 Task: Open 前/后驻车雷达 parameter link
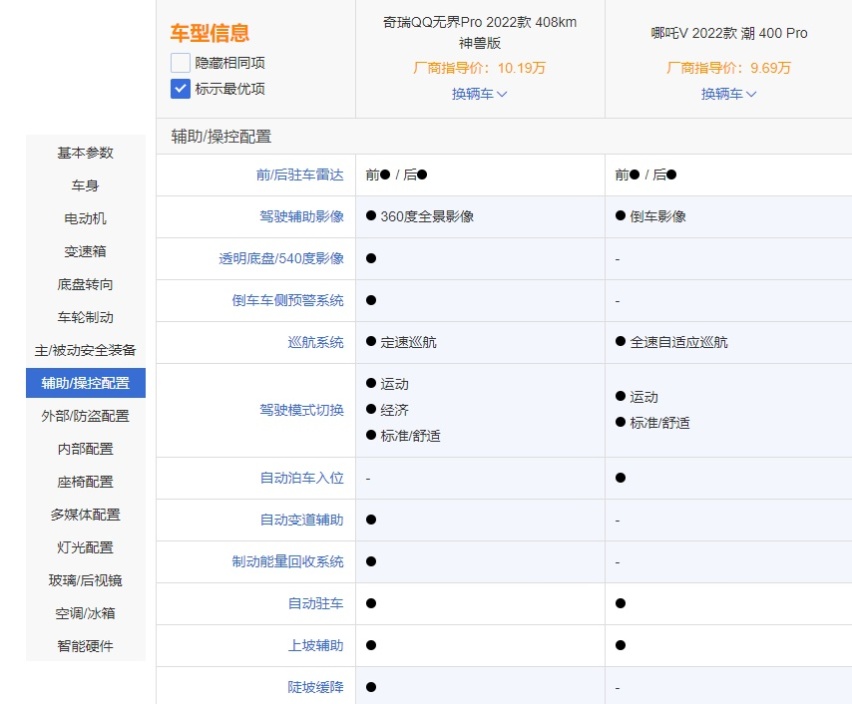[300, 175]
